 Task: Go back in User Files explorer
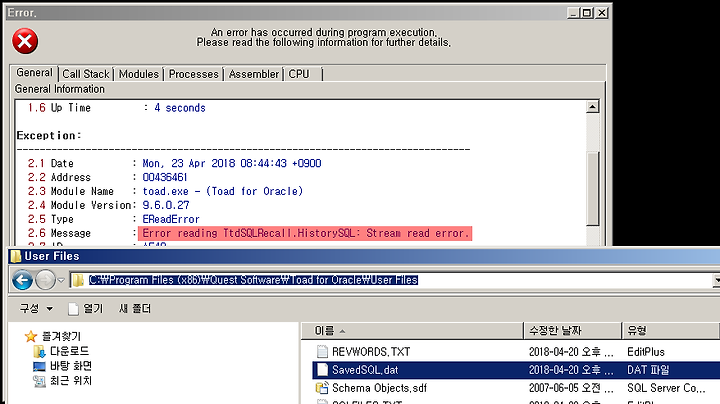point(22,280)
